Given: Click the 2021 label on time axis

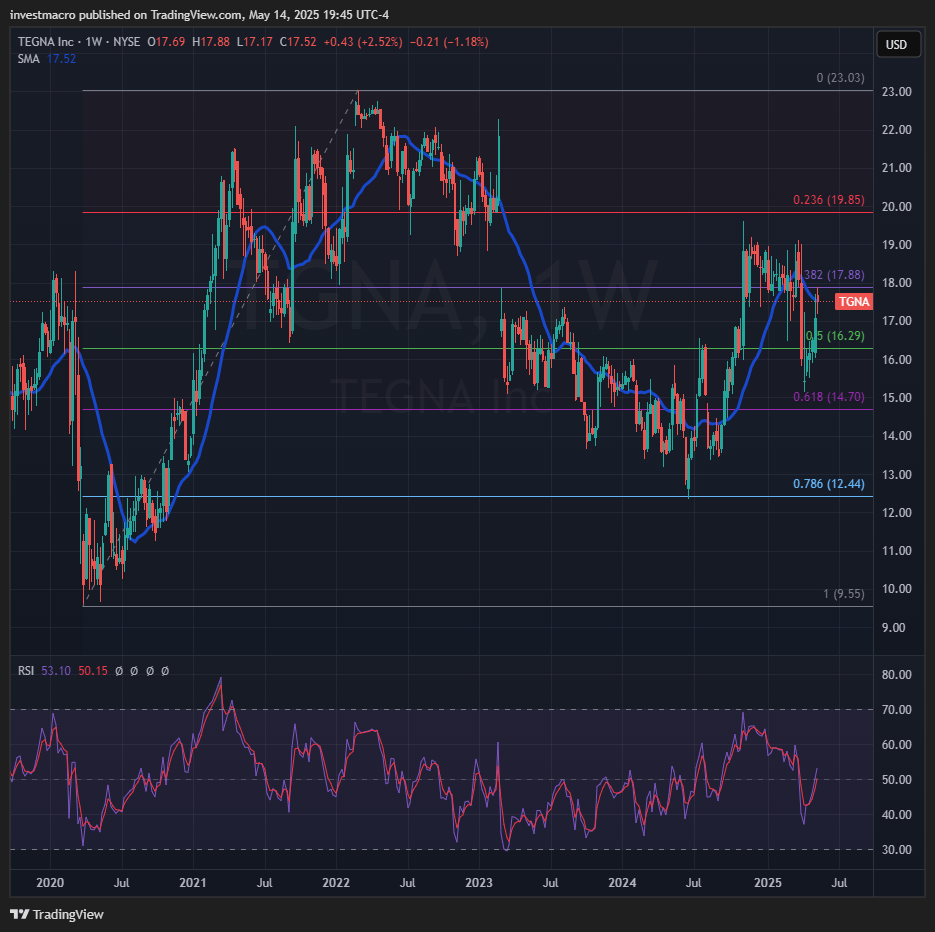Looking at the screenshot, I should tap(193, 883).
